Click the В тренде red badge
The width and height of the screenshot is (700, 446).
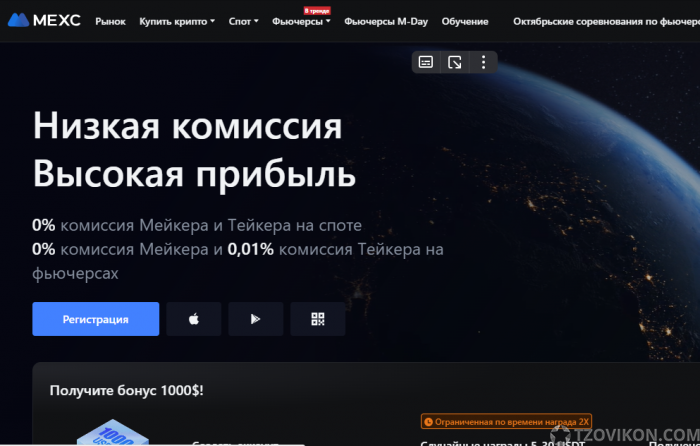click(317, 11)
